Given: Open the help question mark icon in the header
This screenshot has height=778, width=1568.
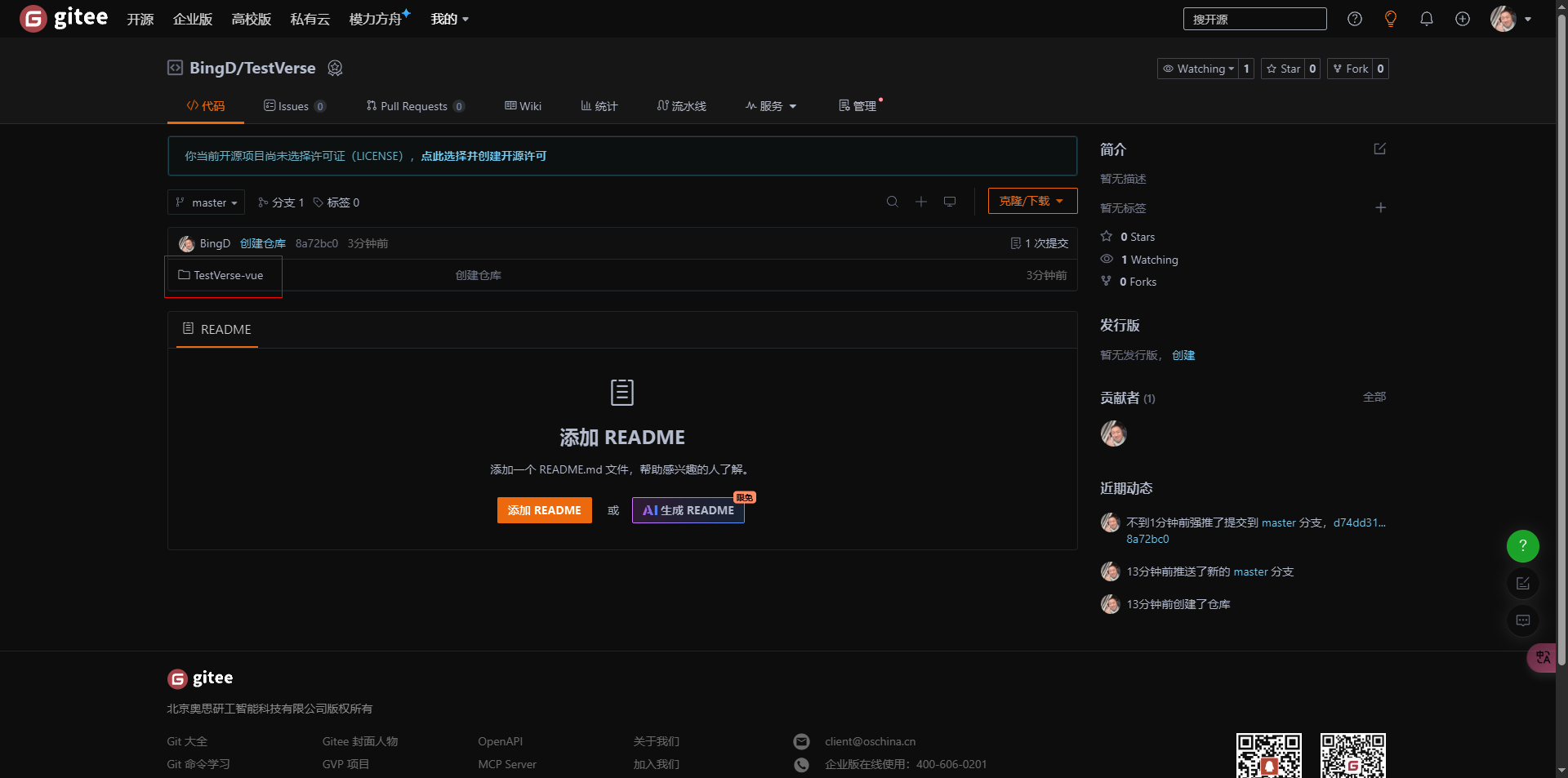Looking at the screenshot, I should 1355,19.
